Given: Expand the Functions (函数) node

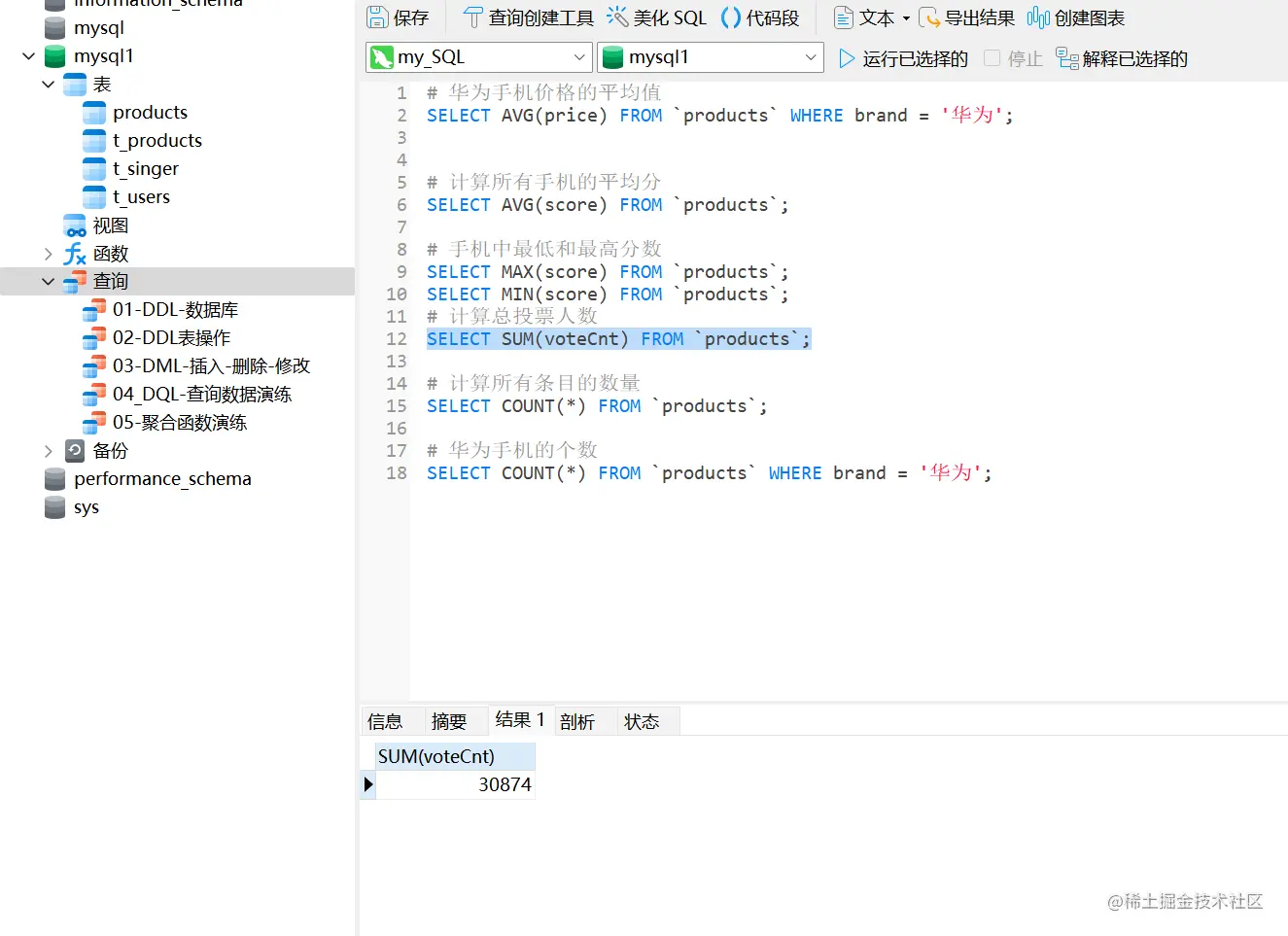Looking at the screenshot, I should [x=49, y=254].
